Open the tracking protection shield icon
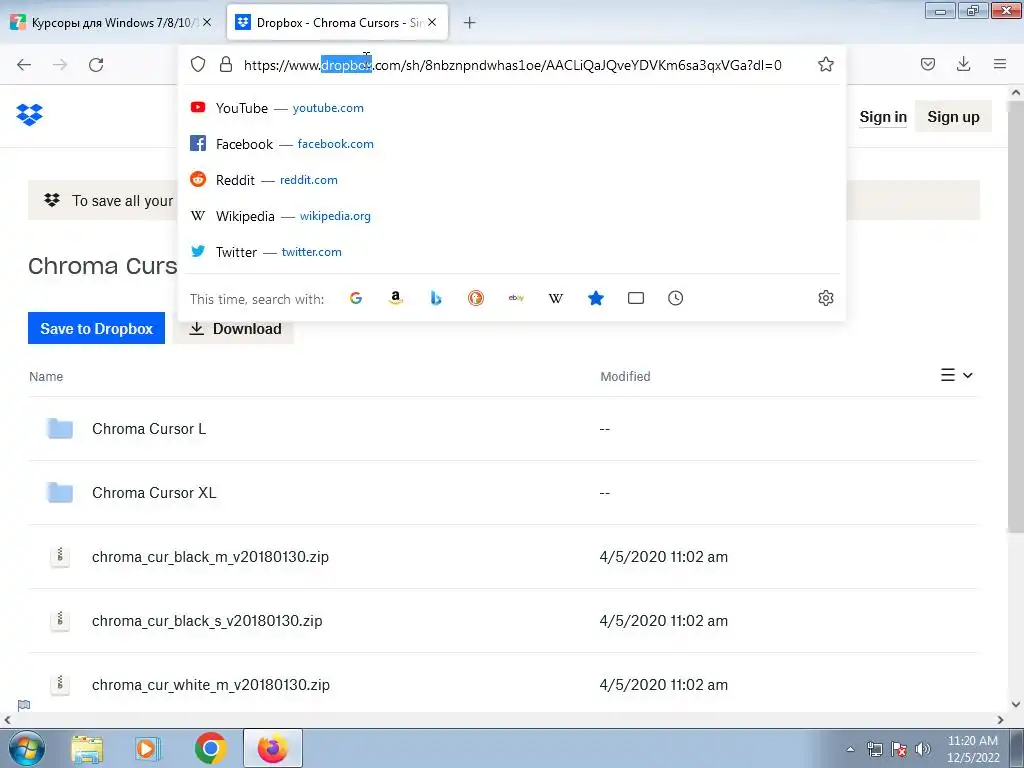Viewport: 1024px width, 768px height. click(198, 64)
